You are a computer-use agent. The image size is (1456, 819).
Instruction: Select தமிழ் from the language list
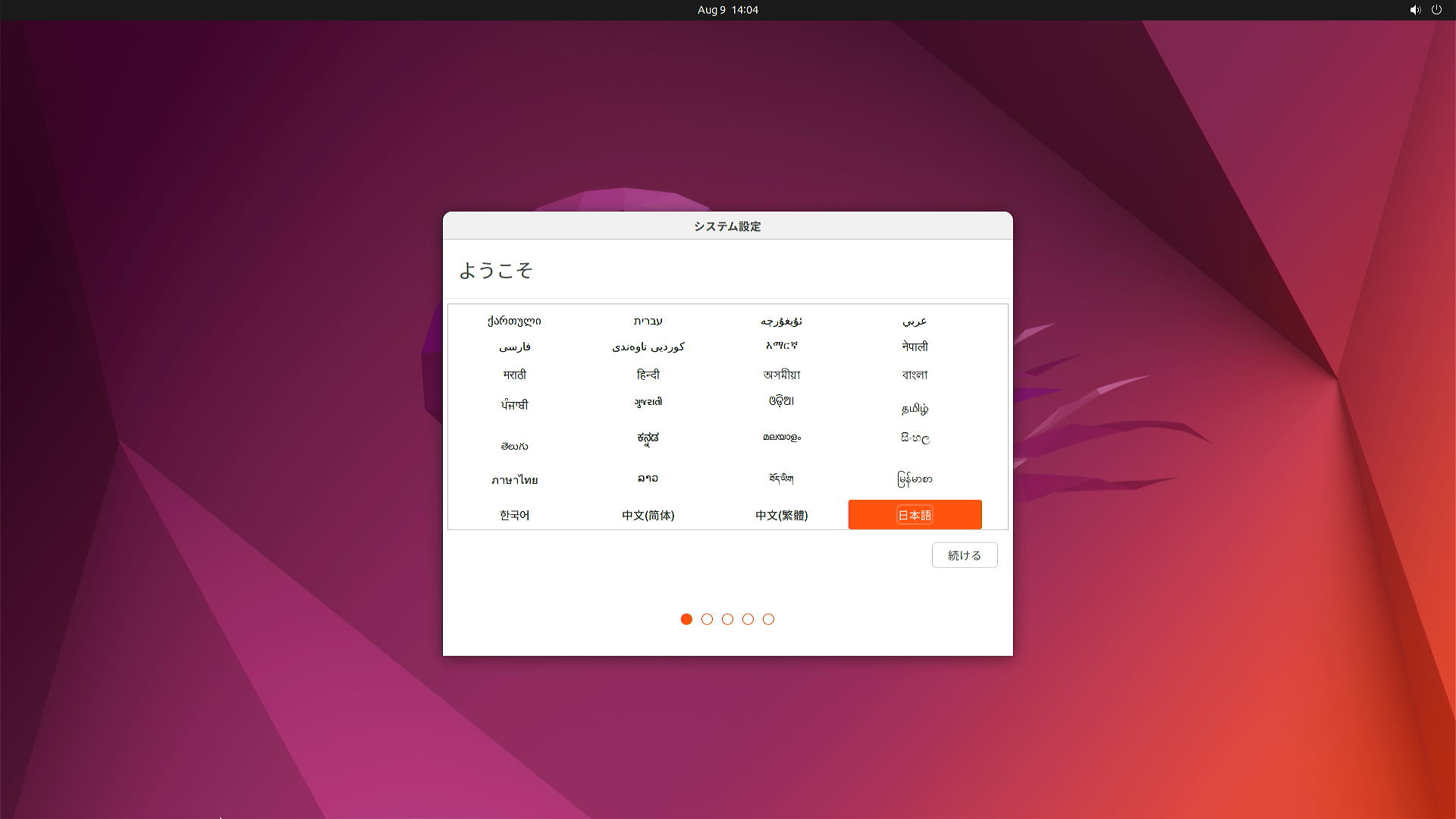click(x=914, y=409)
